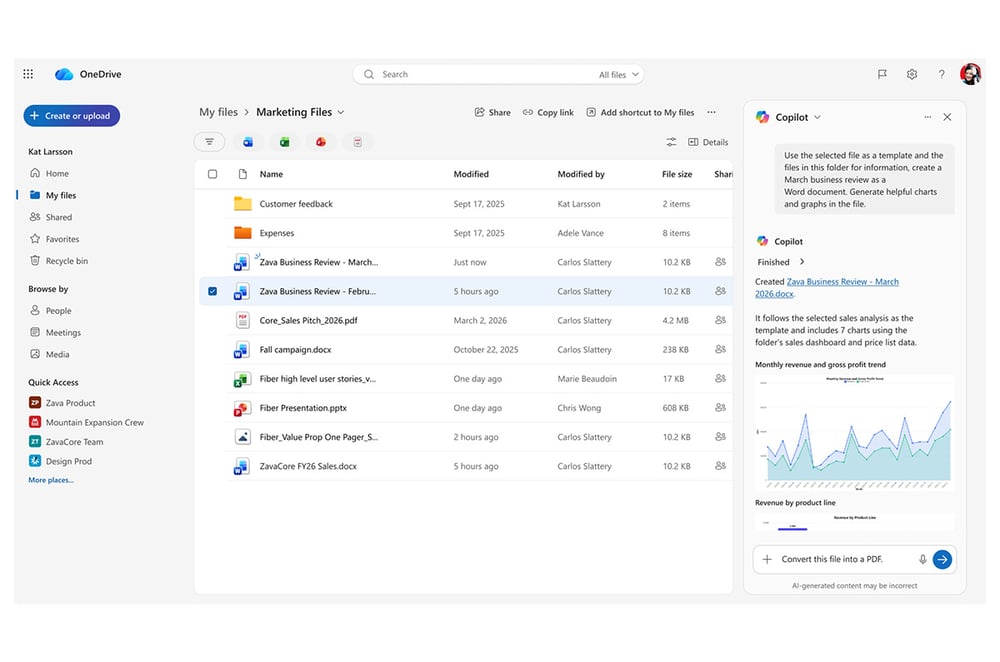The image size is (1000, 662).
Task: Click the file type column header icon
Action: 242,174
